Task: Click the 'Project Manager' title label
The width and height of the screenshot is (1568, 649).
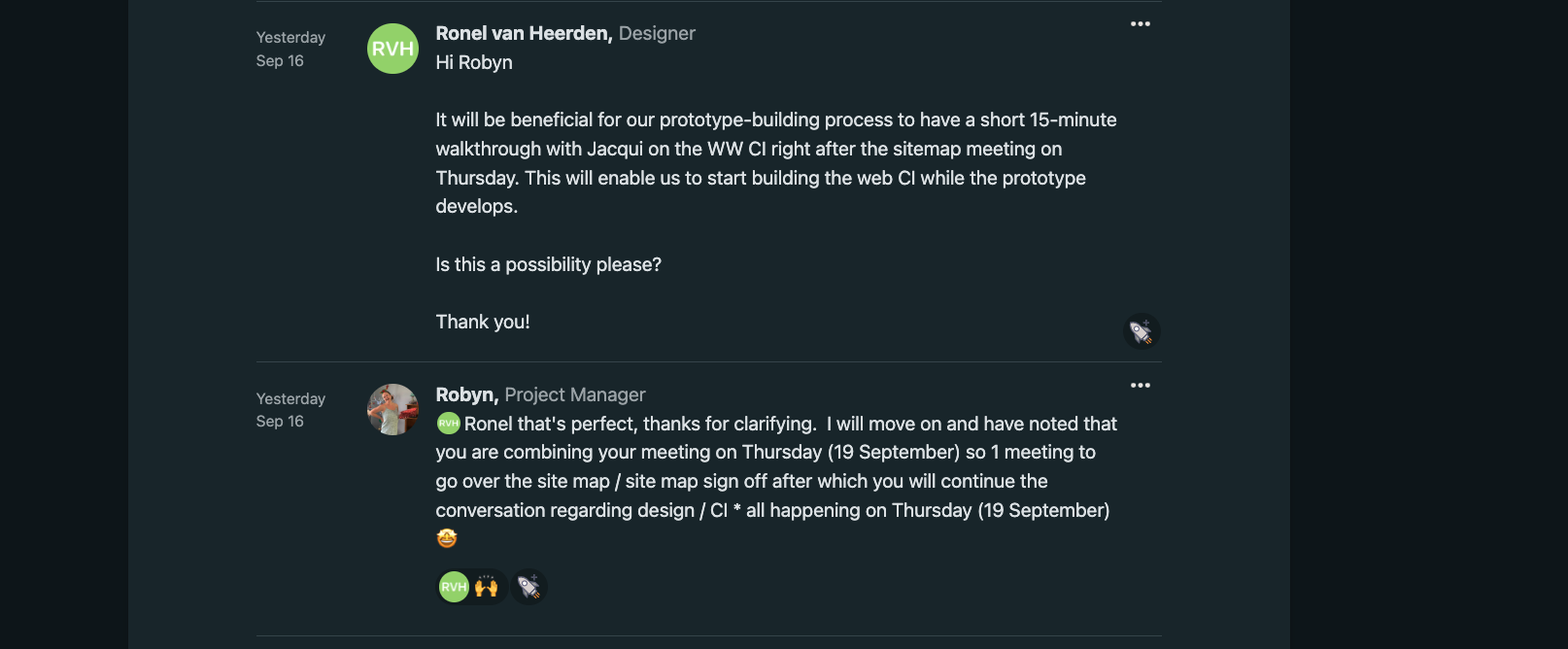Action: point(574,394)
